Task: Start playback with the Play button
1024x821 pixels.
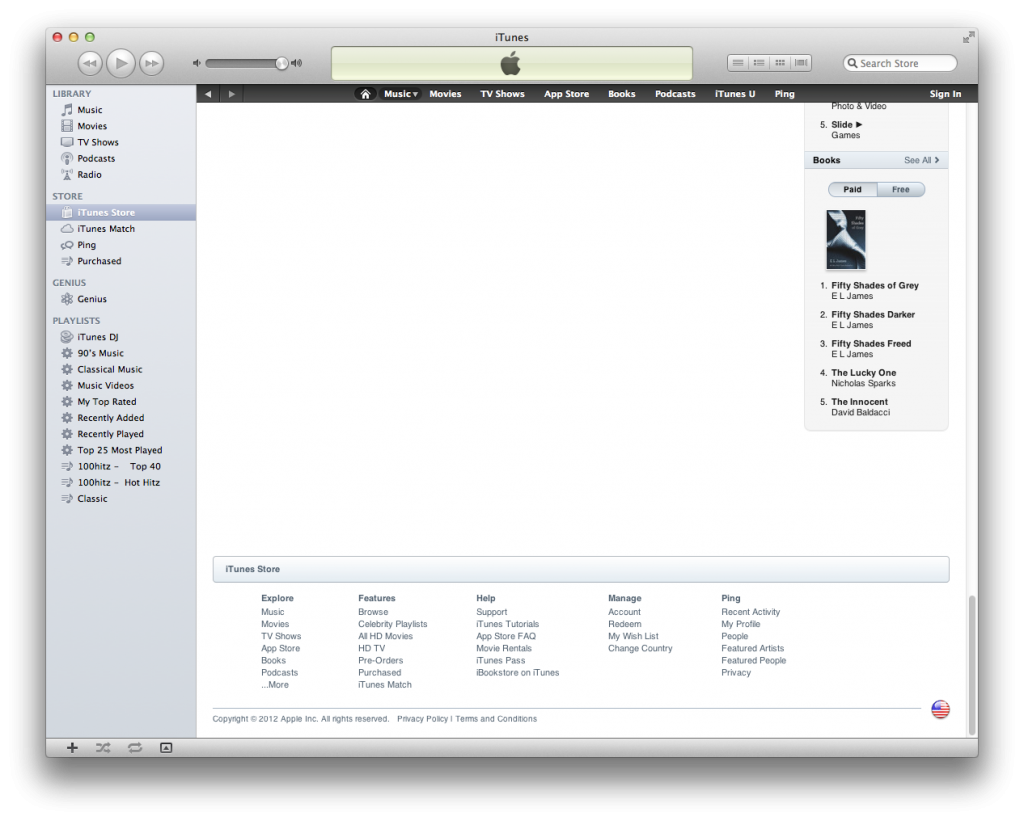Action: click(x=121, y=63)
